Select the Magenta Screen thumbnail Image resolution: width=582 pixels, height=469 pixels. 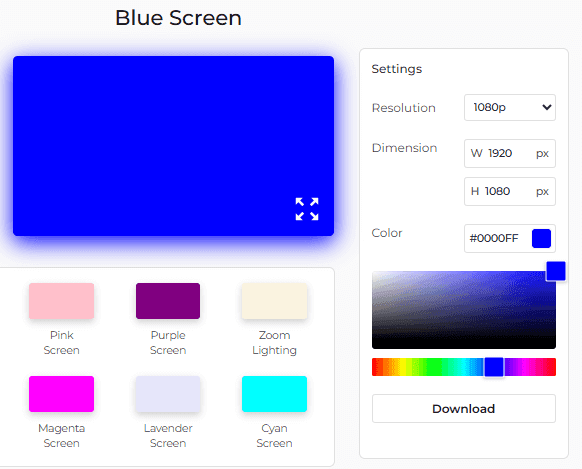[x=62, y=394]
